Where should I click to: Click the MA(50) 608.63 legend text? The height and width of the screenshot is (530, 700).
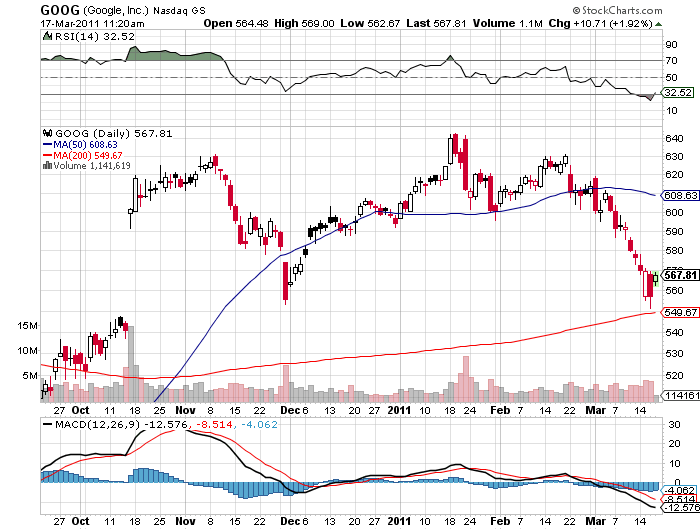click(x=85, y=145)
